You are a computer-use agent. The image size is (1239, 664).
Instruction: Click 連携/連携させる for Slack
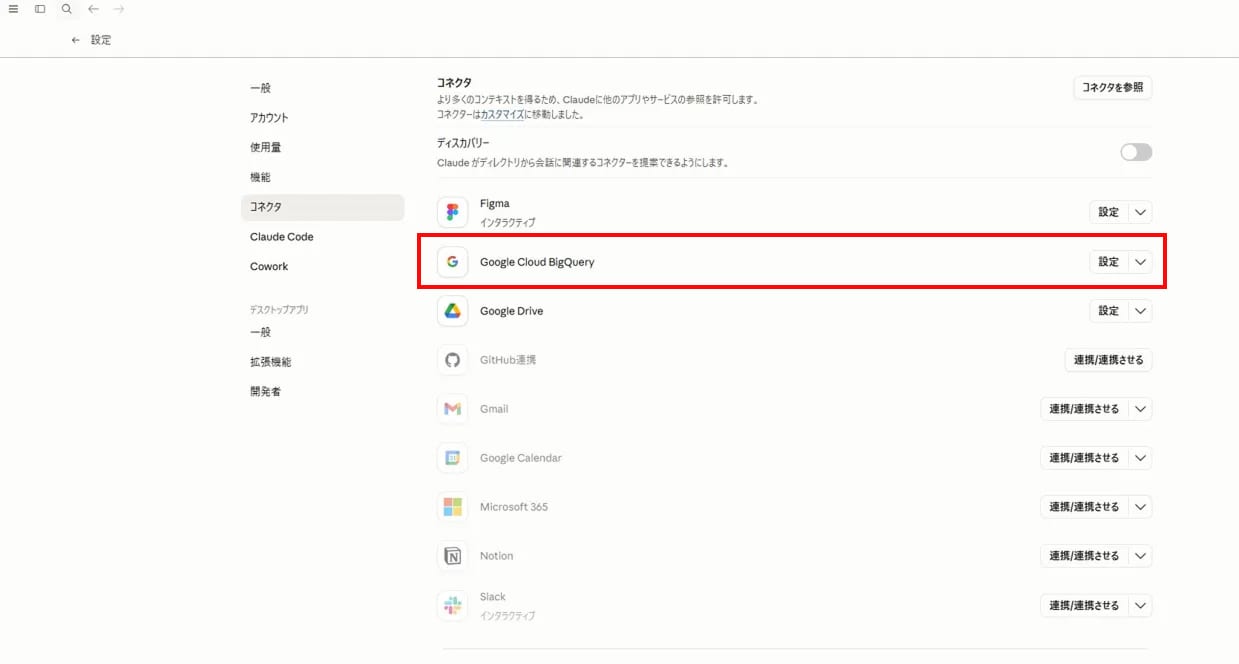(1085, 605)
